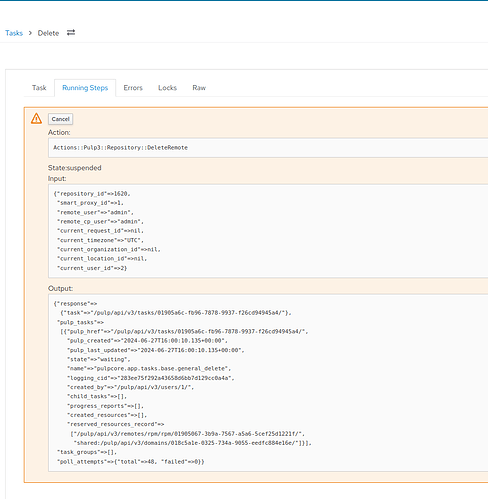Cancel the suspended step

[x=60, y=119]
